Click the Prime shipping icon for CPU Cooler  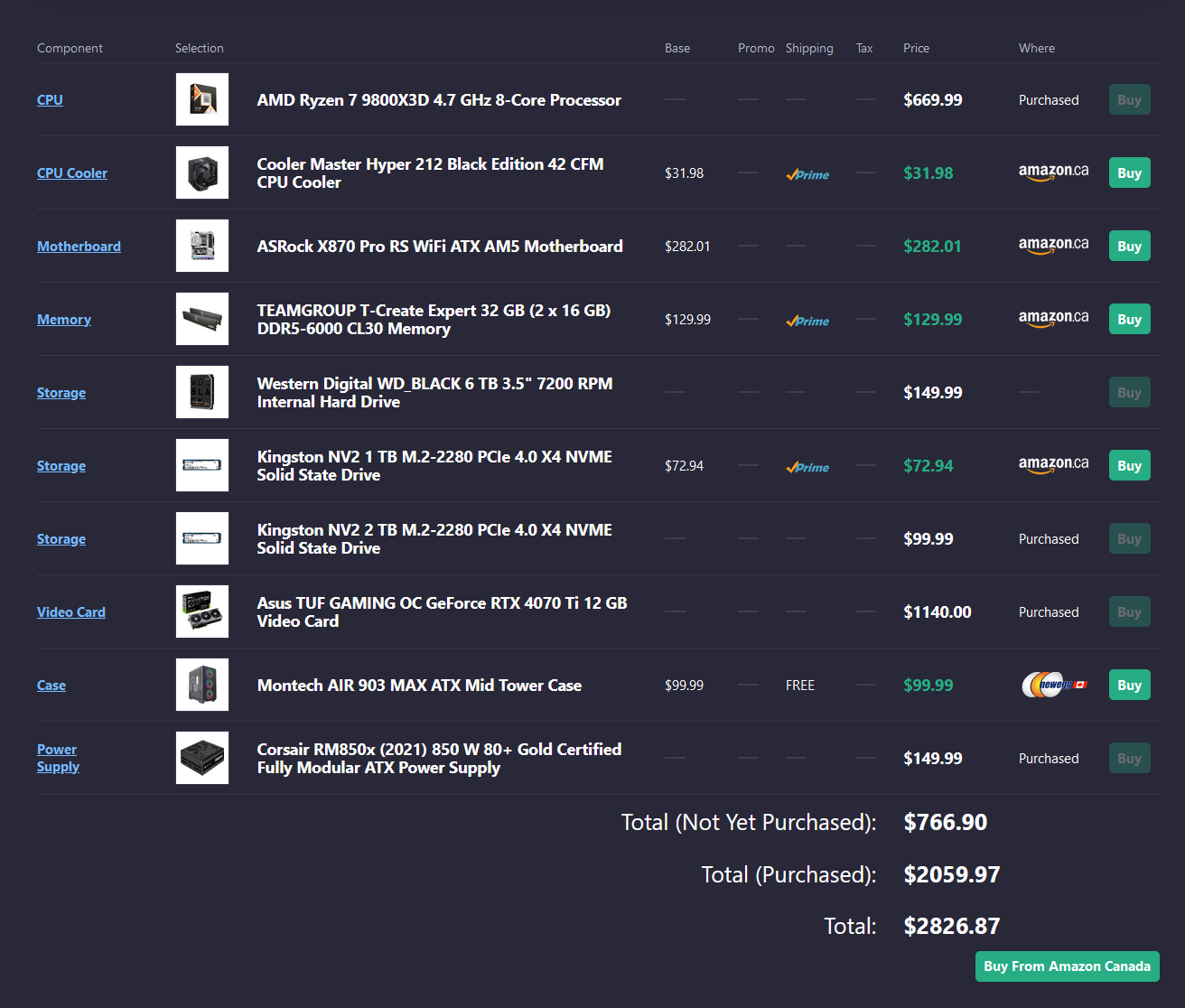pyautogui.click(x=807, y=174)
